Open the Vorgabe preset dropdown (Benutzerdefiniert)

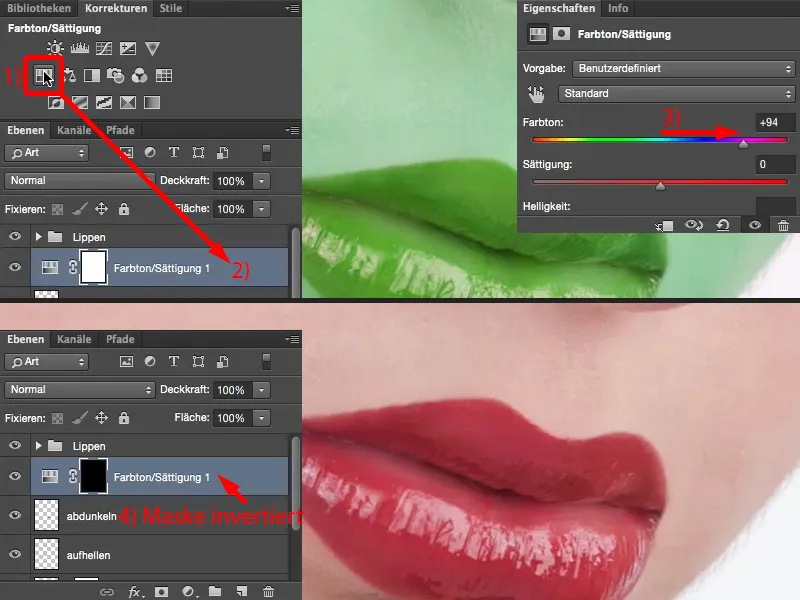coord(684,68)
